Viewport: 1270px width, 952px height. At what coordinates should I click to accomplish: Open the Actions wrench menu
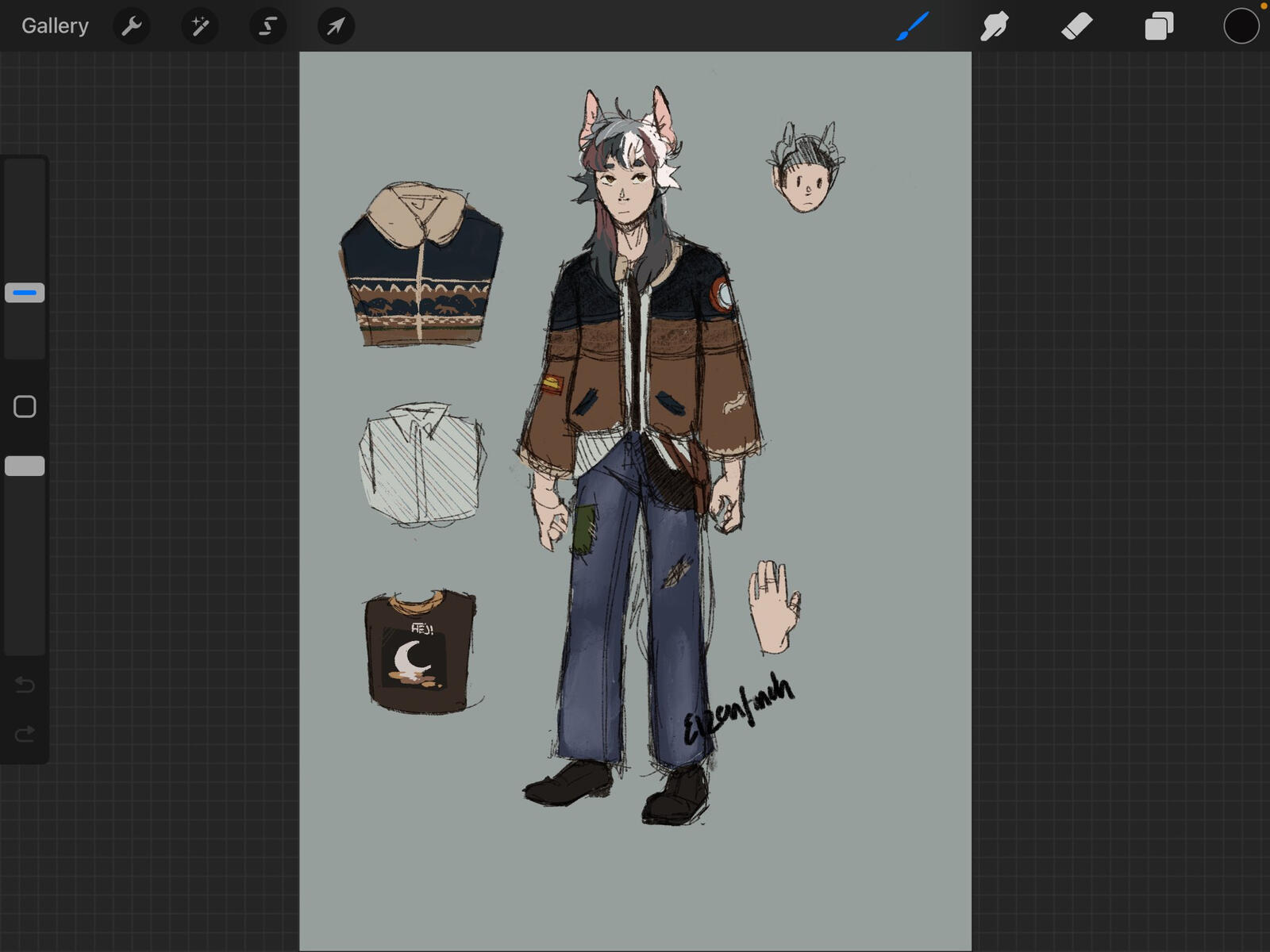[132, 26]
